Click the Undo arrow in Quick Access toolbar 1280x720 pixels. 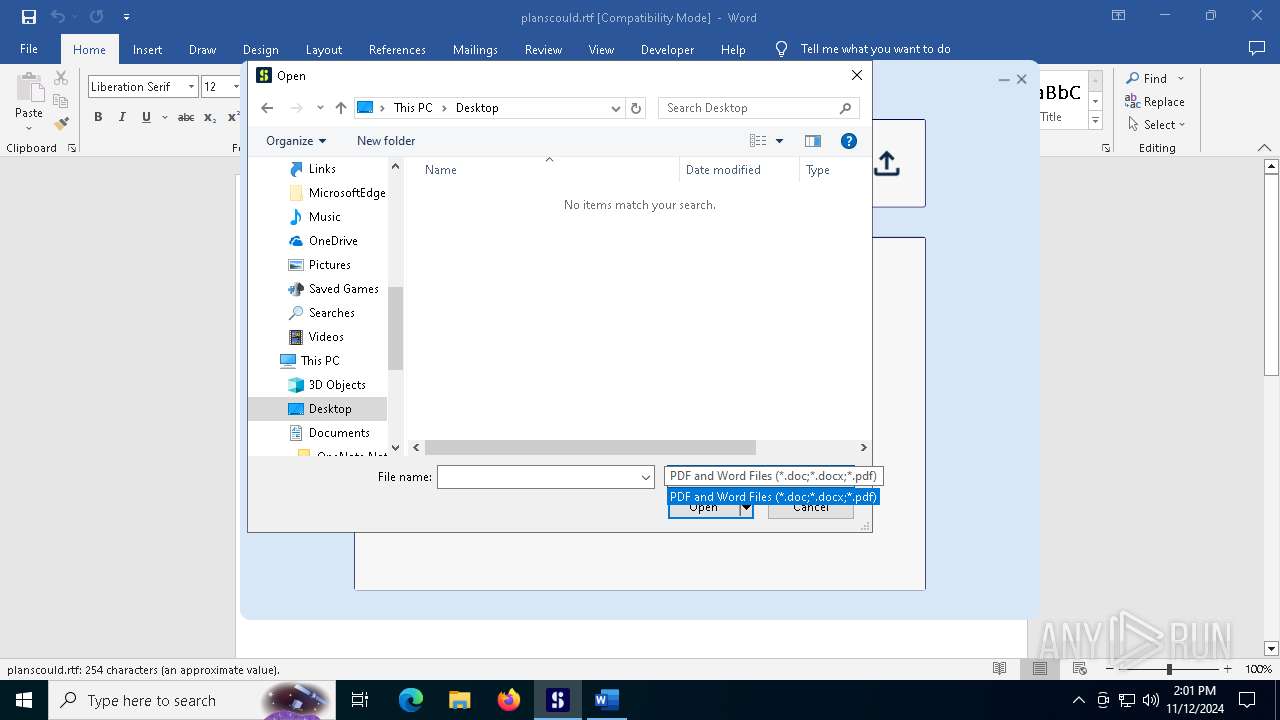pyautogui.click(x=58, y=17)
